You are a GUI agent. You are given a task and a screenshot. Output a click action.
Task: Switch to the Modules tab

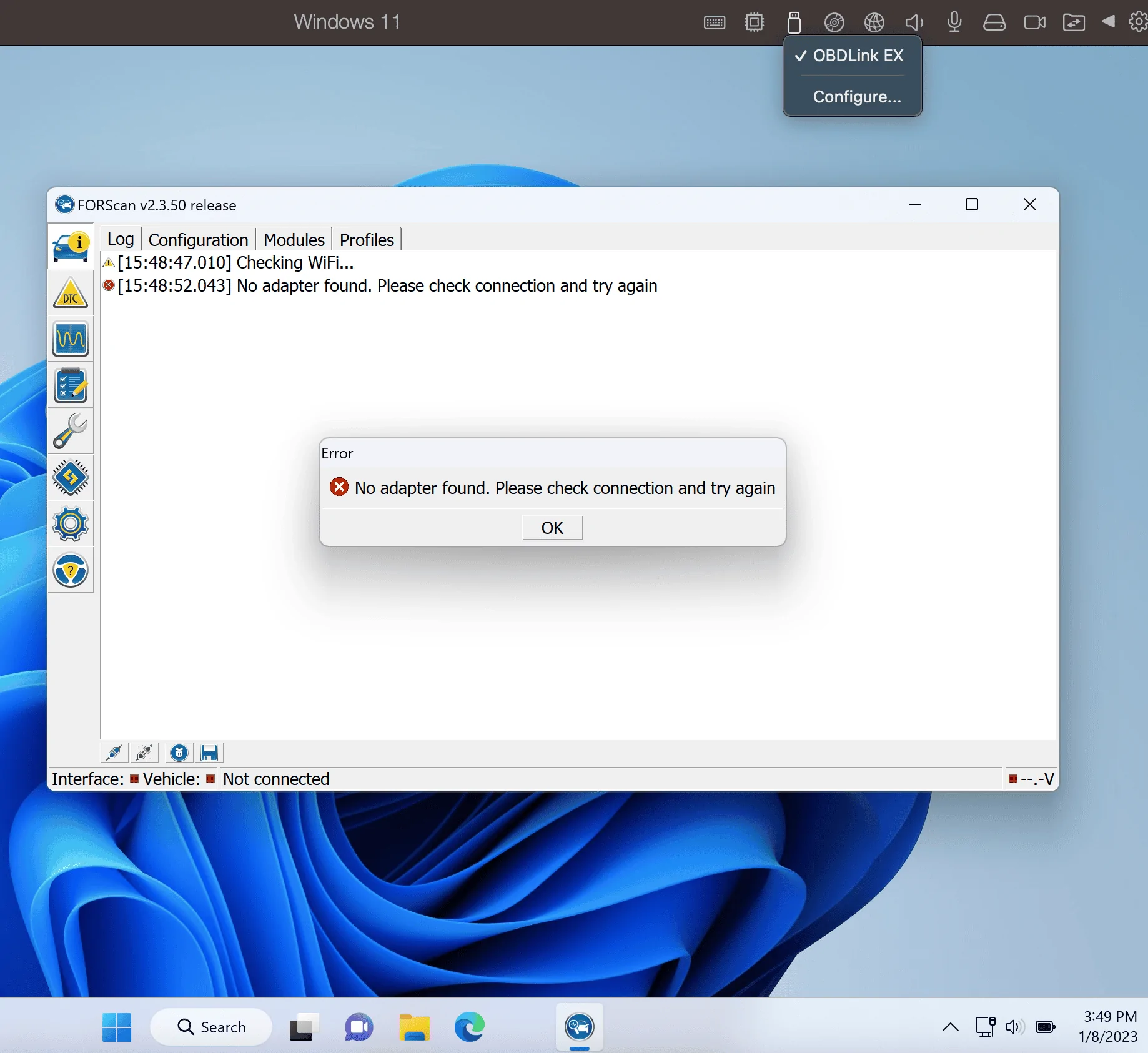click(x=294, y=240)
